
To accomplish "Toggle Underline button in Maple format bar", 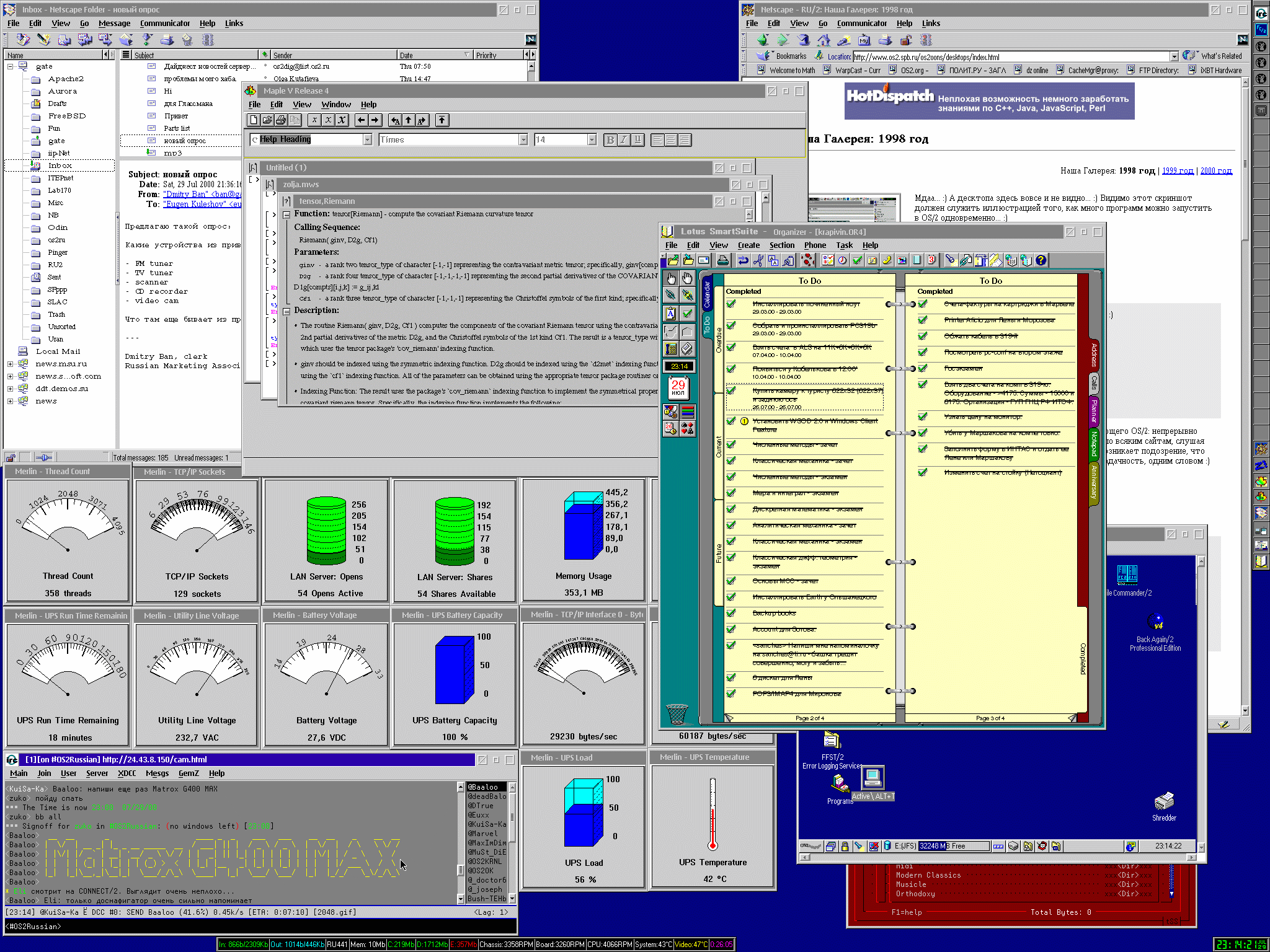I will point(637,140).
